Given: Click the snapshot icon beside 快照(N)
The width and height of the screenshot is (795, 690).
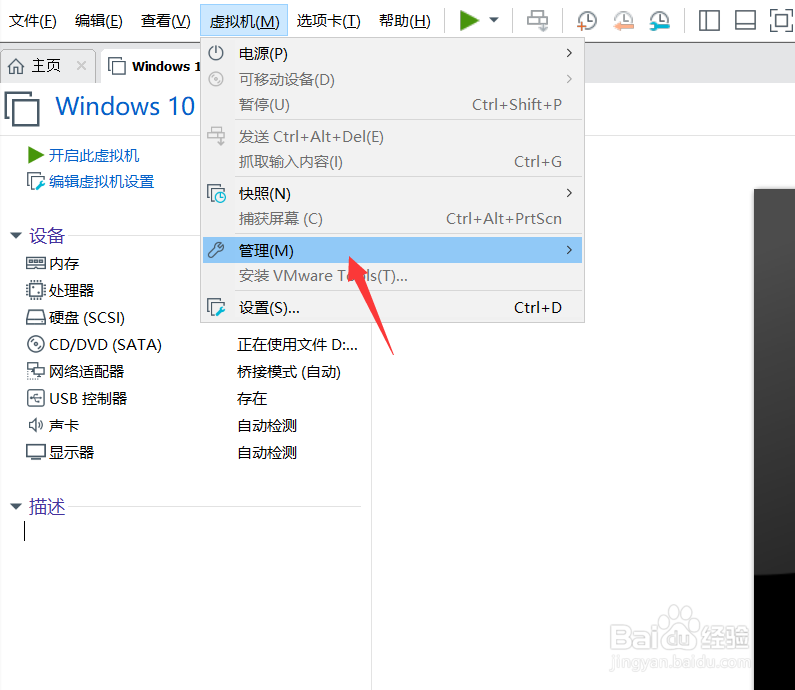Looking at the screenshot, I should pyautogui.click(x=216, y=193).
